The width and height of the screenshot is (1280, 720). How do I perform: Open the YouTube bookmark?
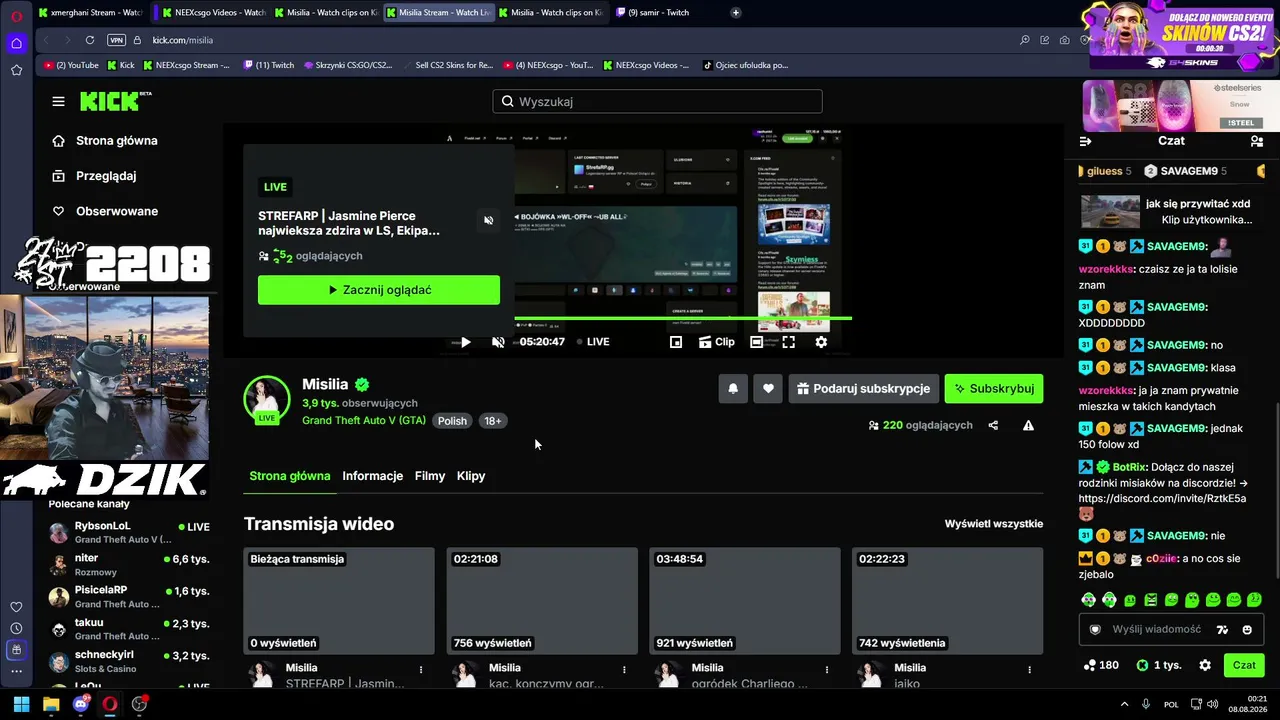click(x=71, y=65)
